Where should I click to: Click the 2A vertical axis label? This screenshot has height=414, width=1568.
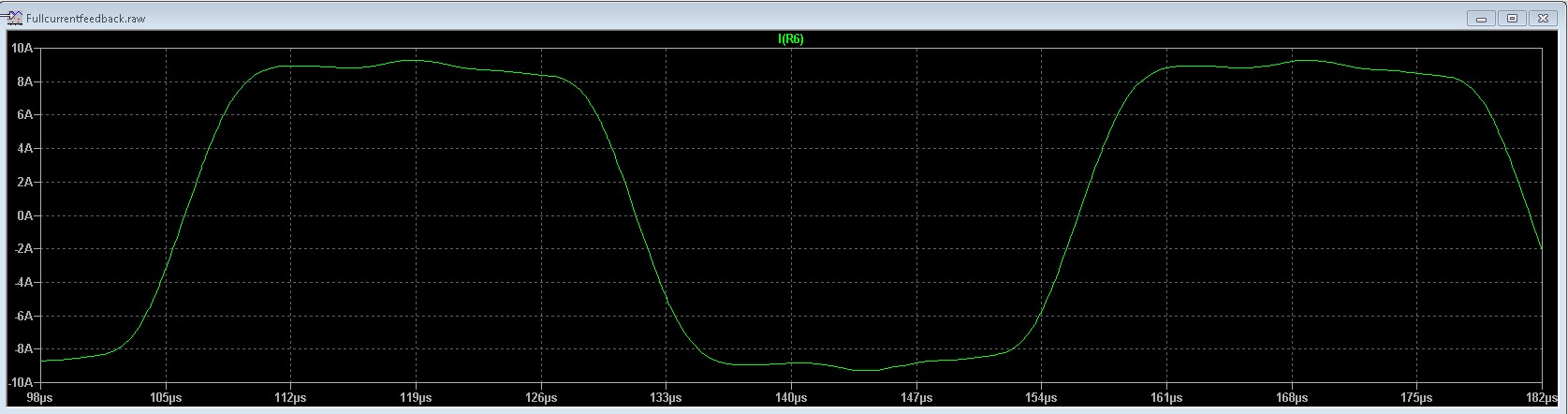tap(26, 182)
